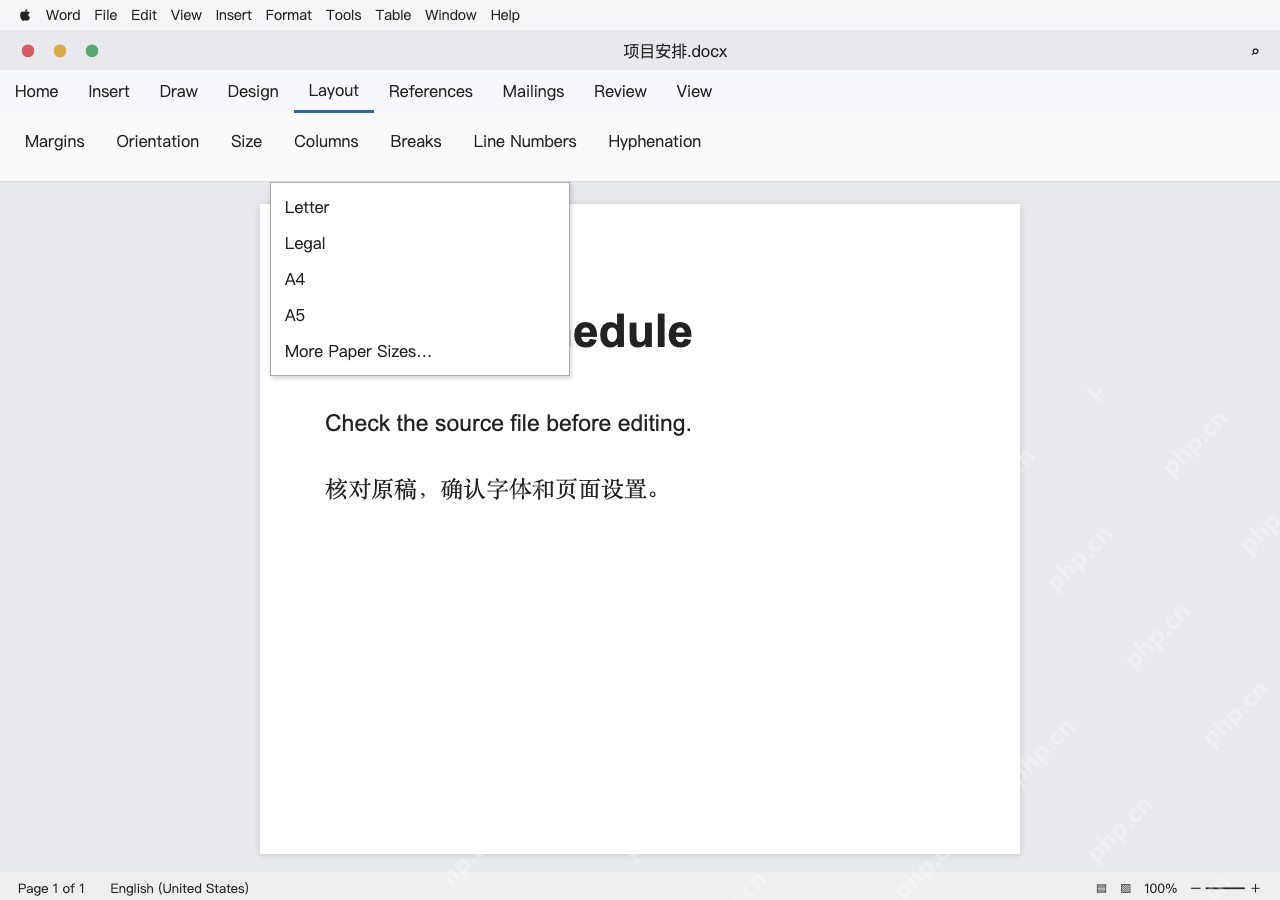Viewport: 1280px width, 900px height.
Task: Open the Edit menu in menu bar
Action: pyautogui.click(x=144, y=15)
